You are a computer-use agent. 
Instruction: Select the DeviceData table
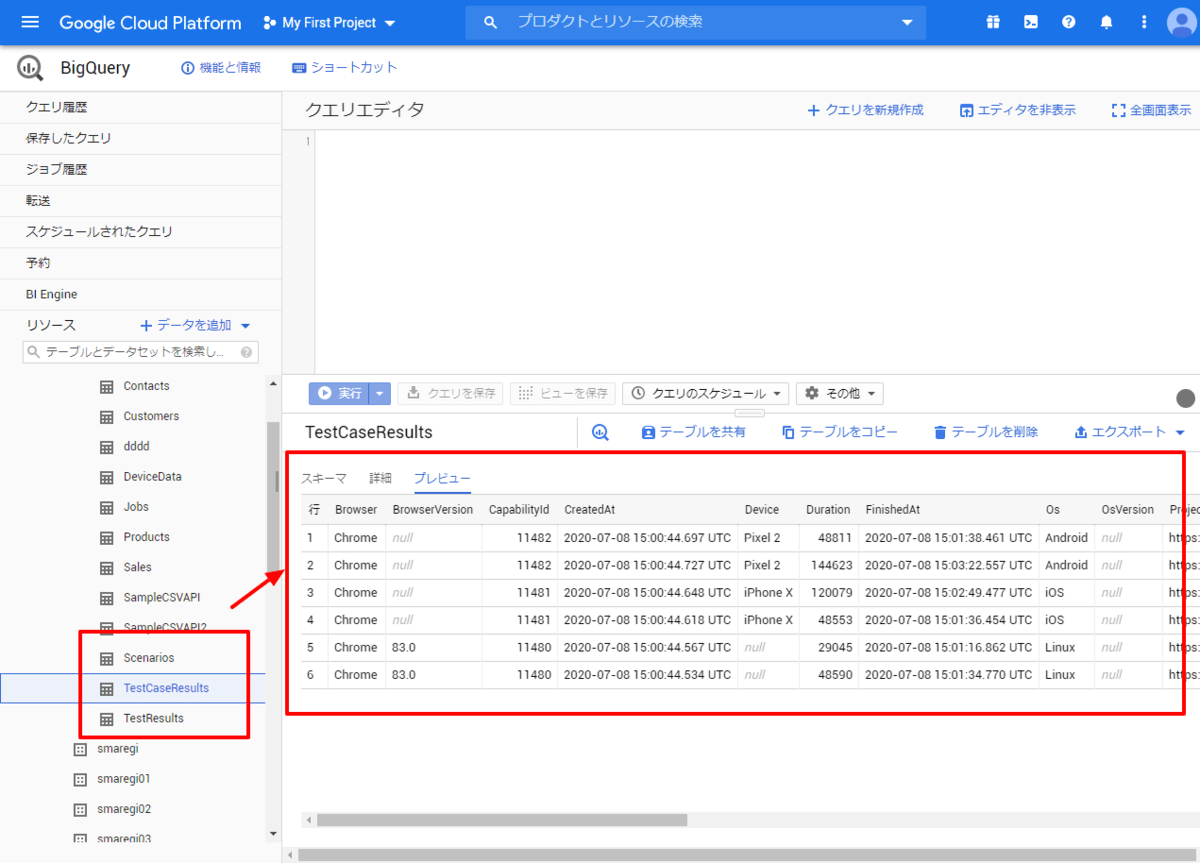152,477
